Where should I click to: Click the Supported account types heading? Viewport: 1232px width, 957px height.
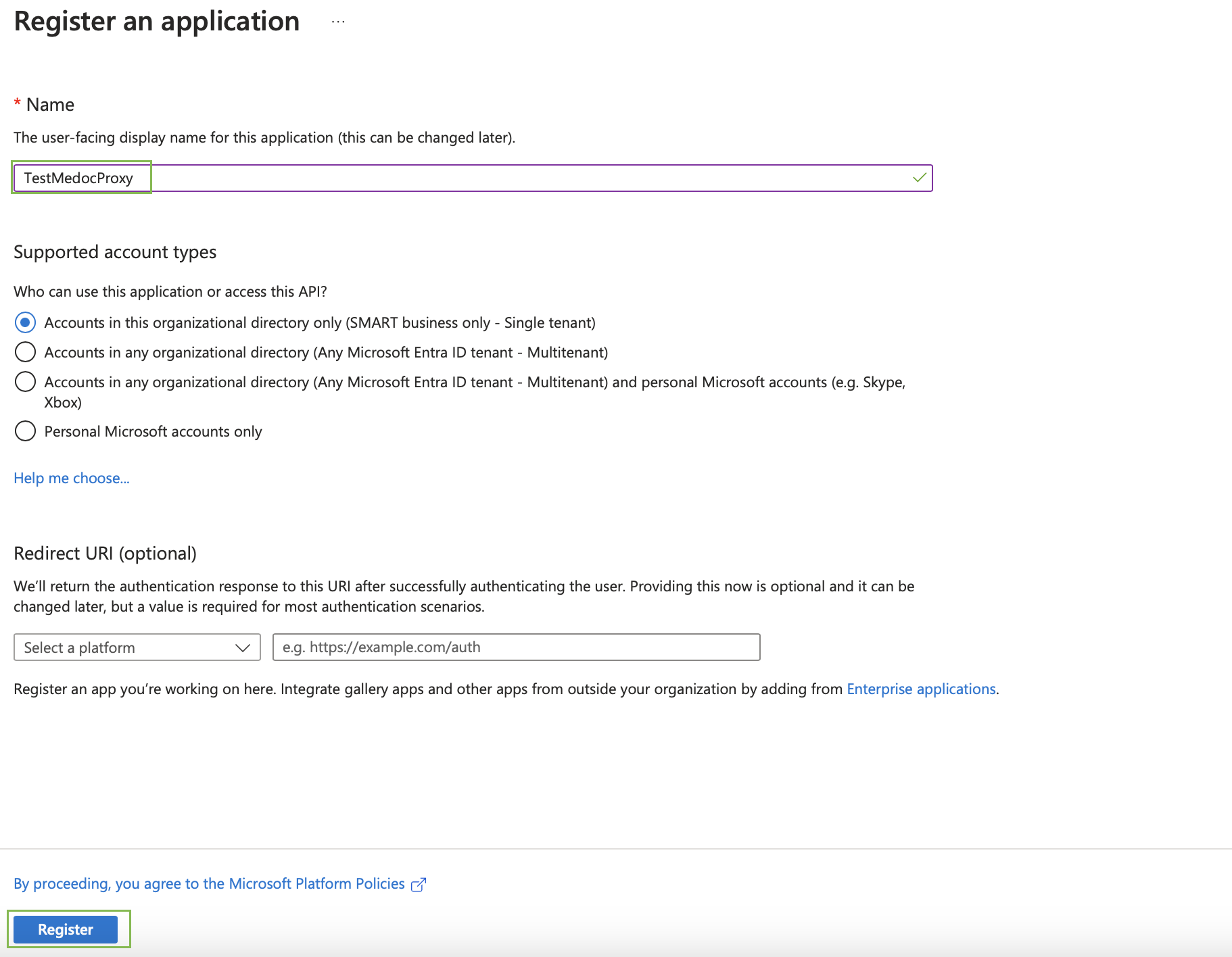click(115, 252)
